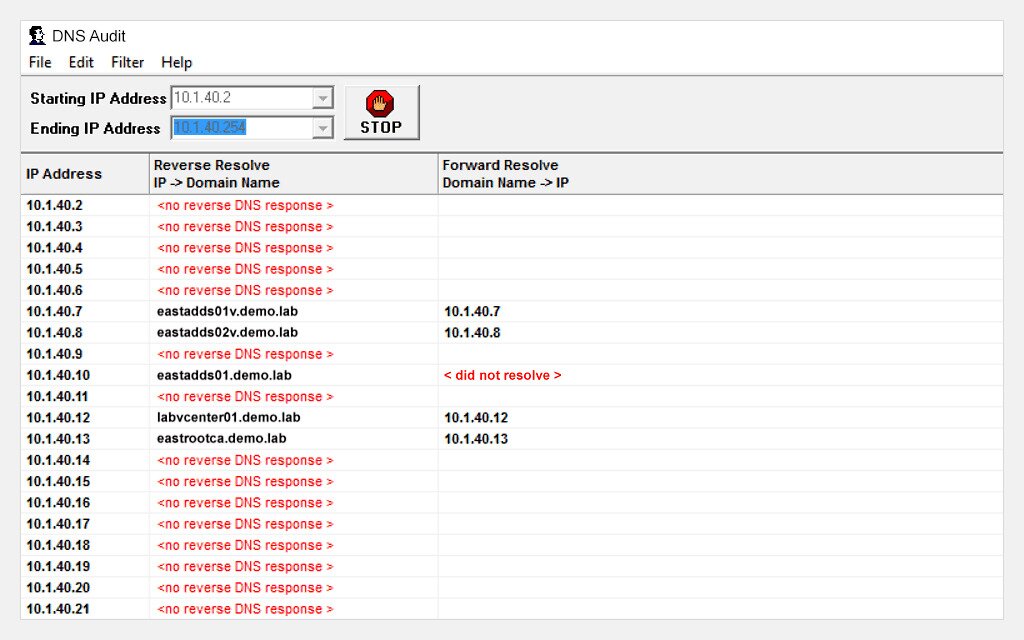Click inside the Starting IP Address field
Image resolution: width=1024 pixels, height=640 pixels.
point(240,98)
